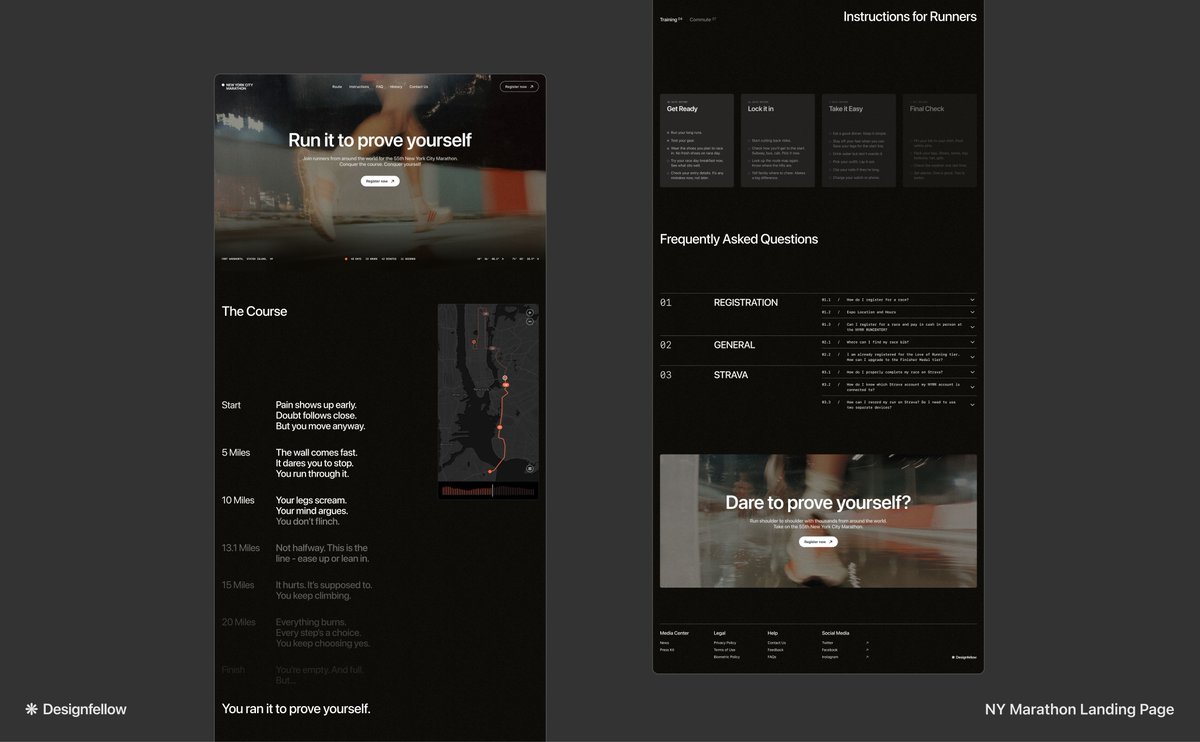Click the top round control on the map
Image resolution: width=1200 pixels, height=742 pixels.
pyautogui.click(x=530, y=313)
